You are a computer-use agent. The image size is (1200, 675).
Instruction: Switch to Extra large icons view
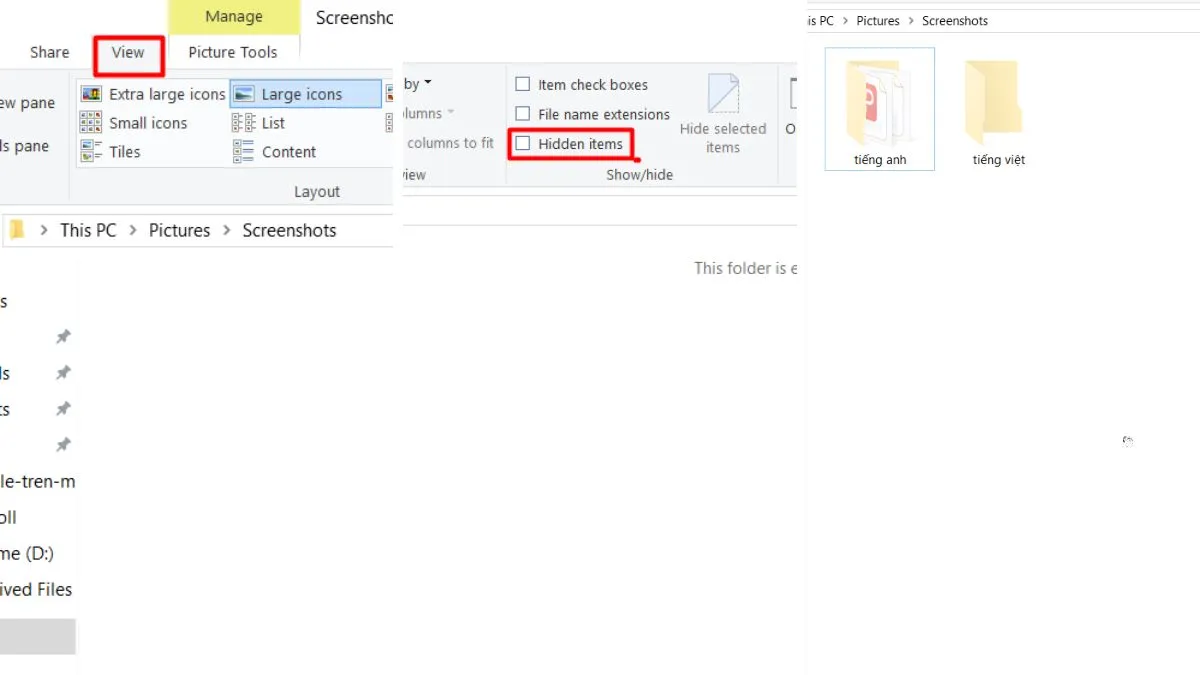[164, 94]
